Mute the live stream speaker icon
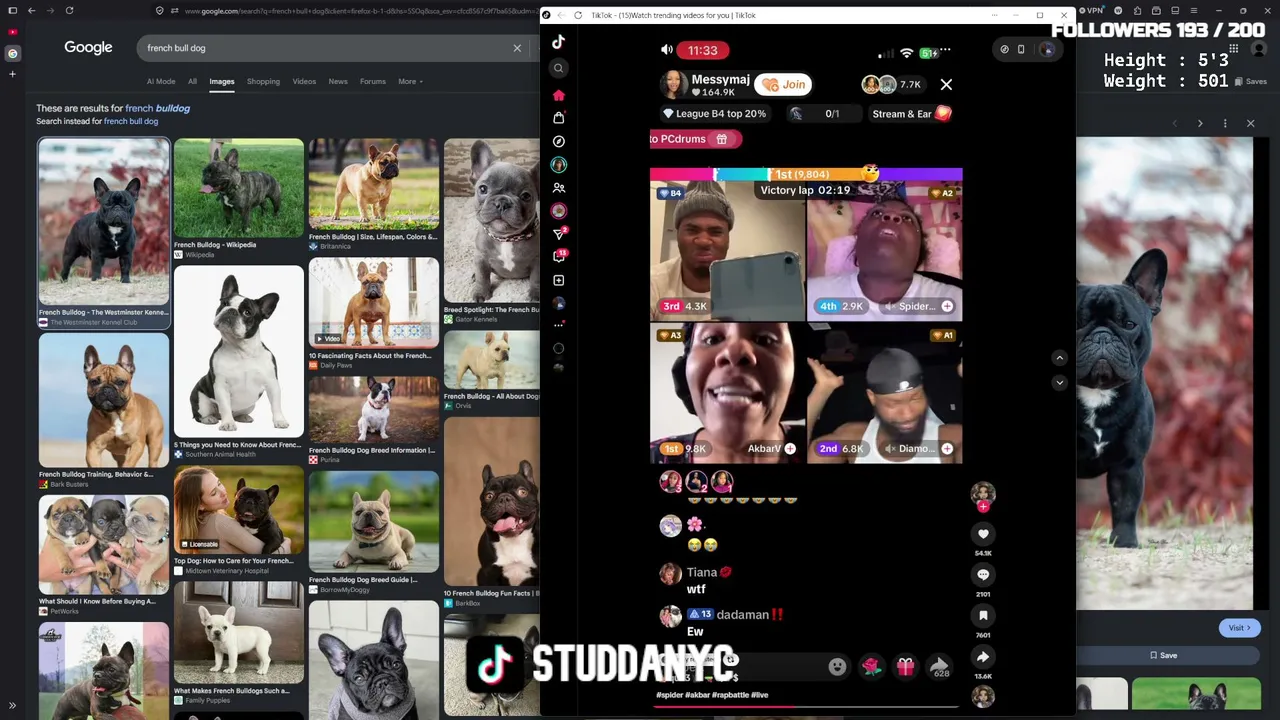Viewport: 1280px width, 720px height. 667,50
